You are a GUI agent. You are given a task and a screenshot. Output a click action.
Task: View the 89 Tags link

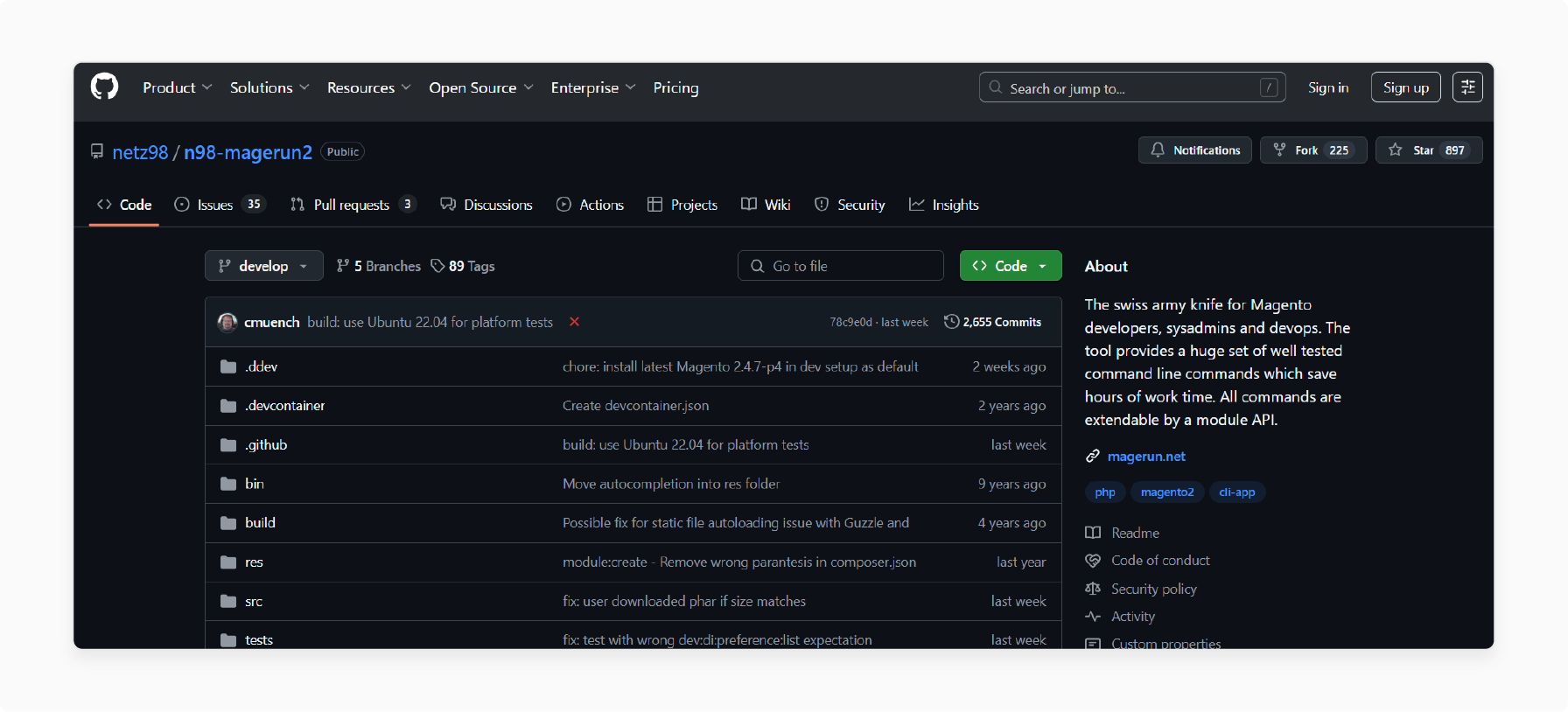(x=463, y=266)
